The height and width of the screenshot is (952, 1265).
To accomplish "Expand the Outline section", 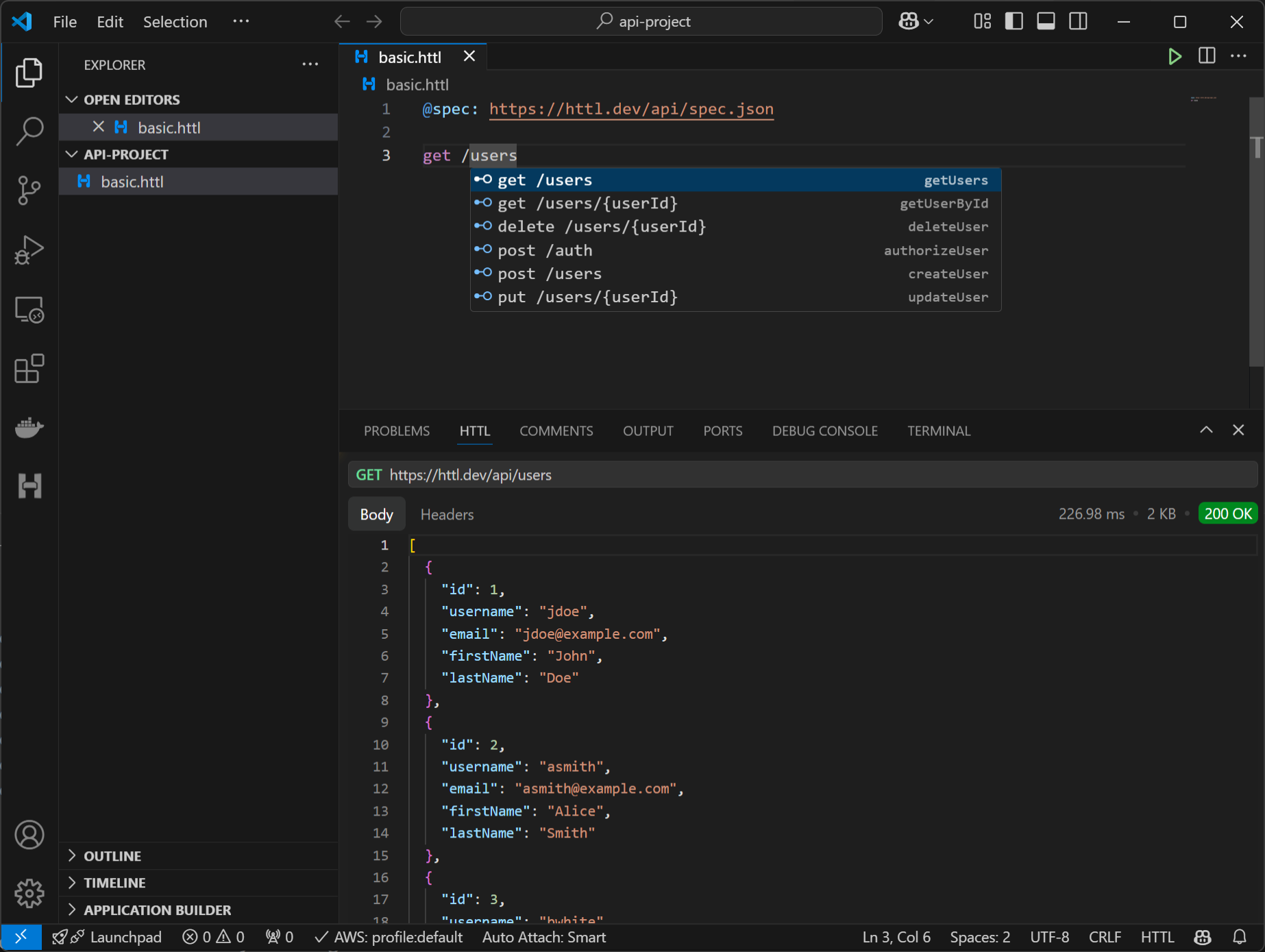I will pos(199,856).
